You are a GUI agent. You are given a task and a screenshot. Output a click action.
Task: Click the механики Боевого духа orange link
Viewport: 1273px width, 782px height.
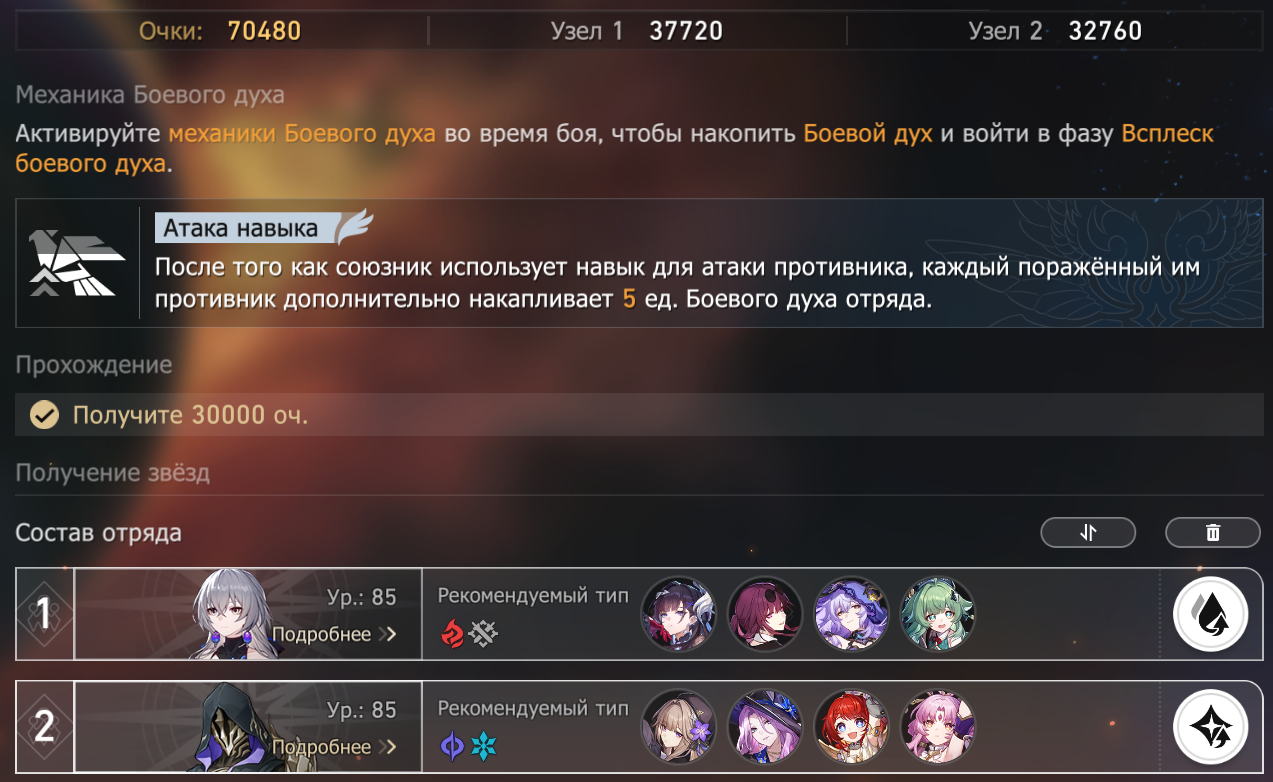click(x=302, y=134)
